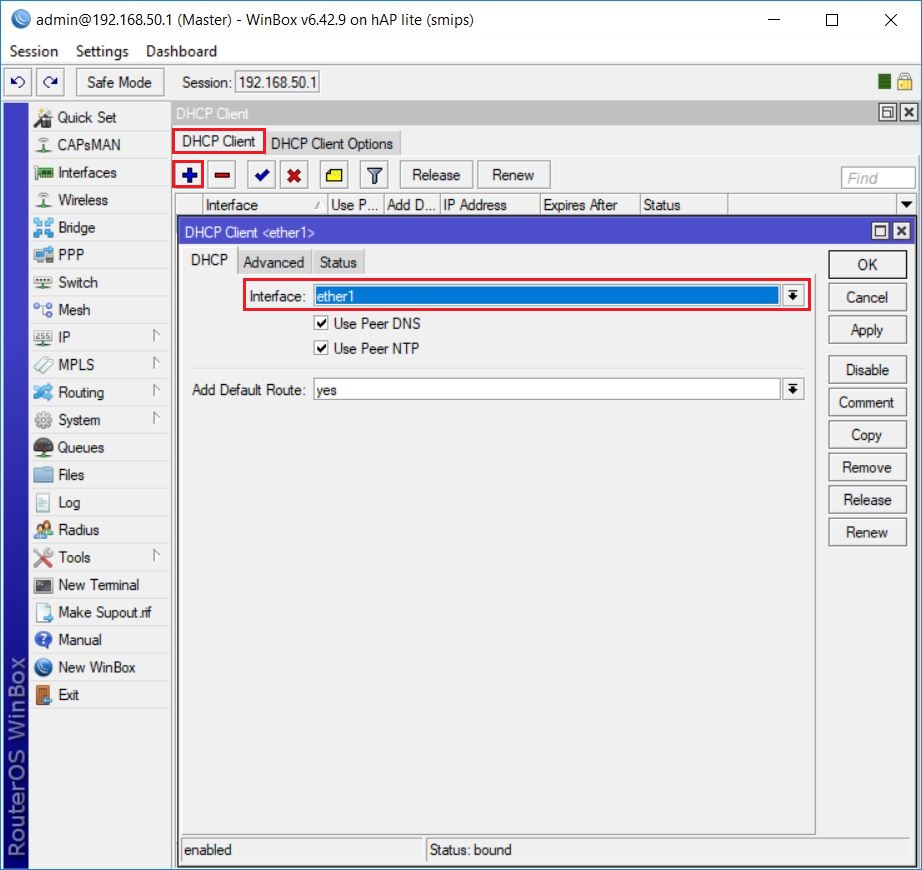The image size is (922, 870).
Task: Click the Copy button
Action: click(867, 435)
